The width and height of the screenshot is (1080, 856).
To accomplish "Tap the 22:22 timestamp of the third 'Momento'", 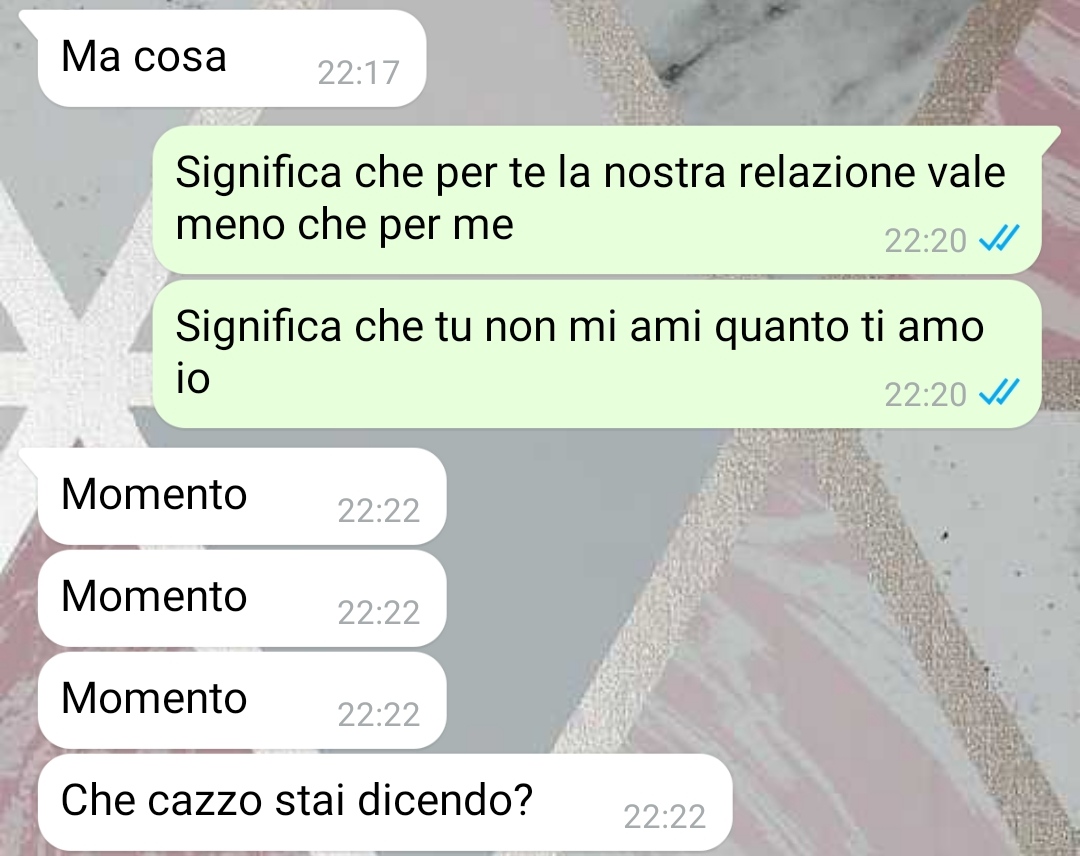I will 378,715.
